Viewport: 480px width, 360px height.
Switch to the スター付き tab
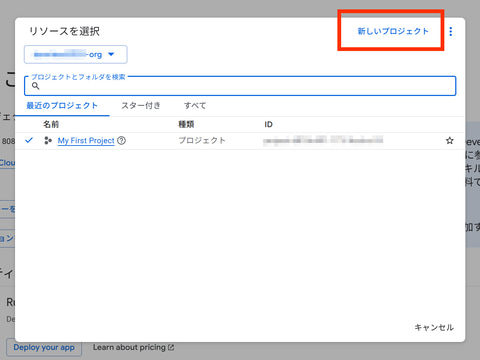tap(141, 106)
